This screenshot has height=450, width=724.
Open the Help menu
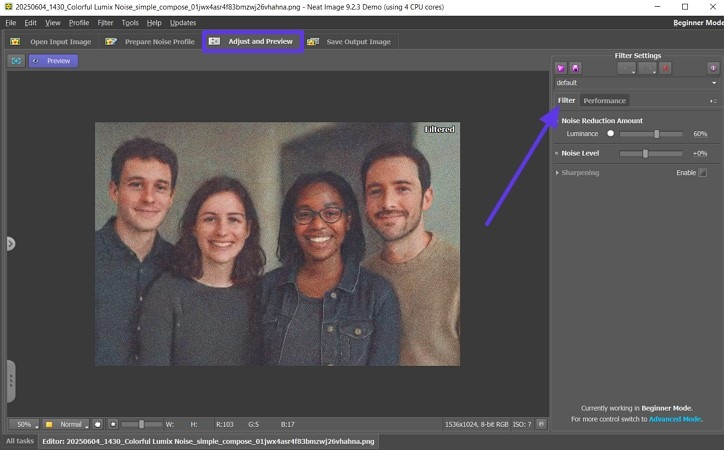(x=154, y=23)
